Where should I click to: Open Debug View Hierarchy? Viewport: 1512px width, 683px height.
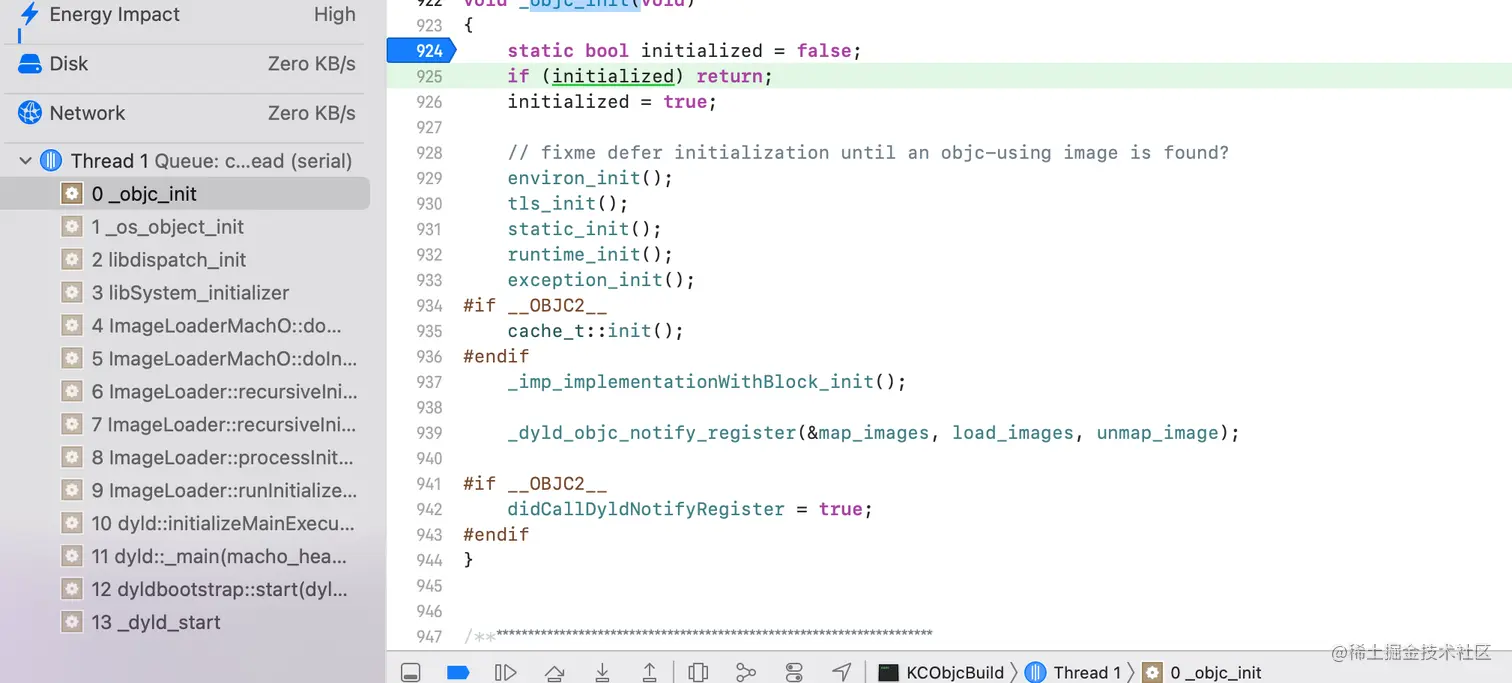[698, 672]
